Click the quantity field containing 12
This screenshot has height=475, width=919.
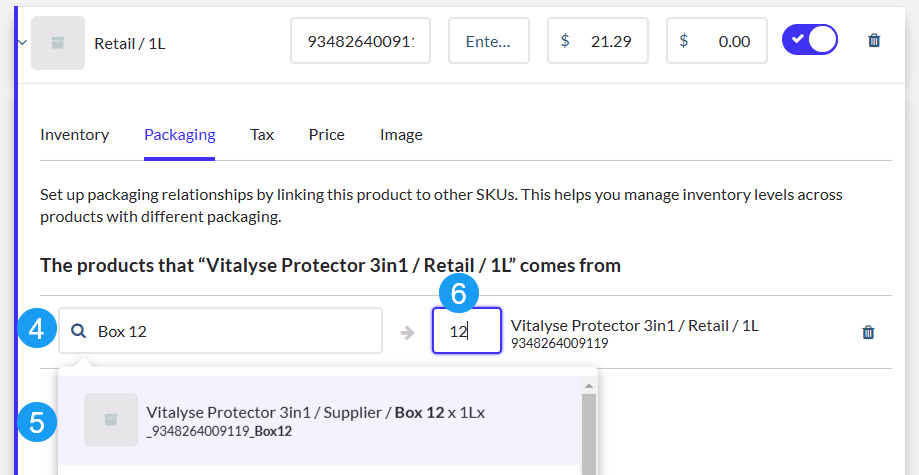pos(467,331)
